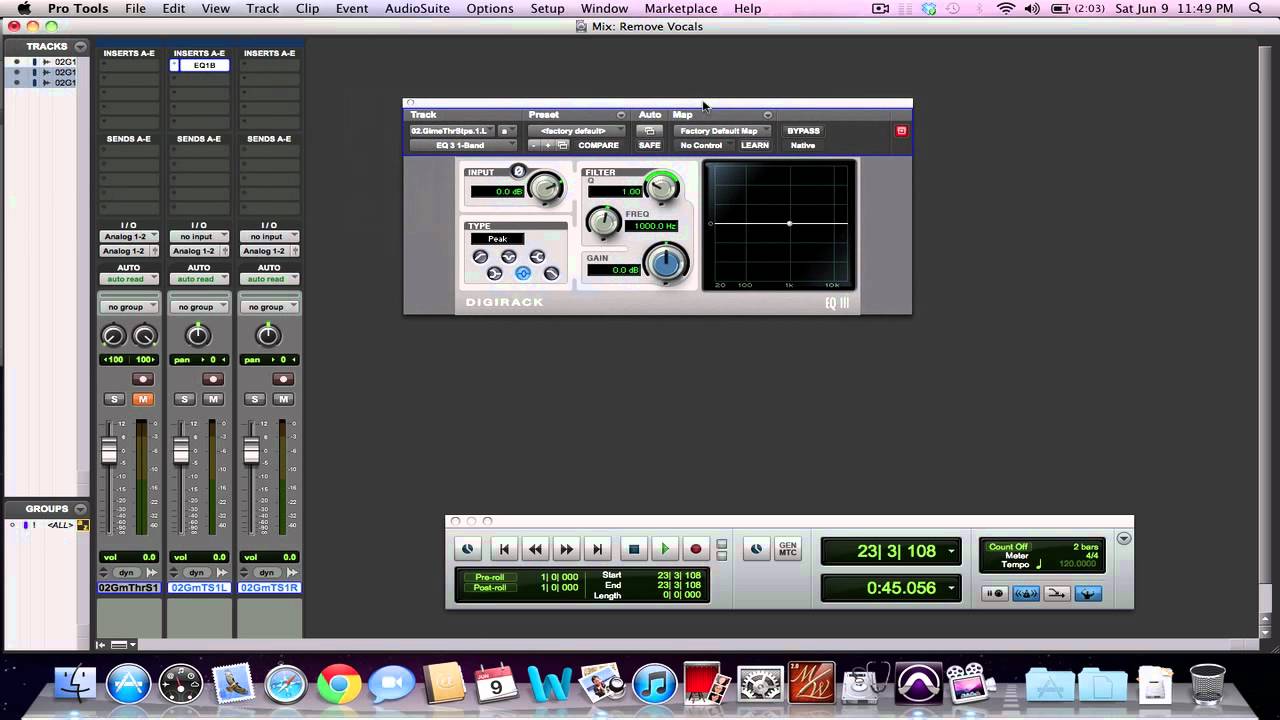Go to end in the Transport
This screenshot has width=1280, height=720.
pyautogui.click(x=597, y=548)
